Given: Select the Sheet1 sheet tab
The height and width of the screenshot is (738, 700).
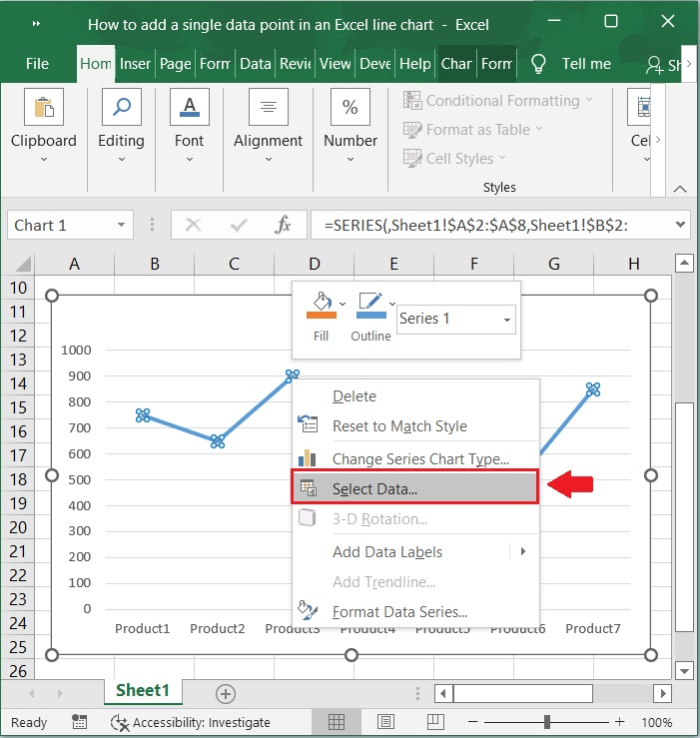Looking at the screenshot, I should [143, 690].
